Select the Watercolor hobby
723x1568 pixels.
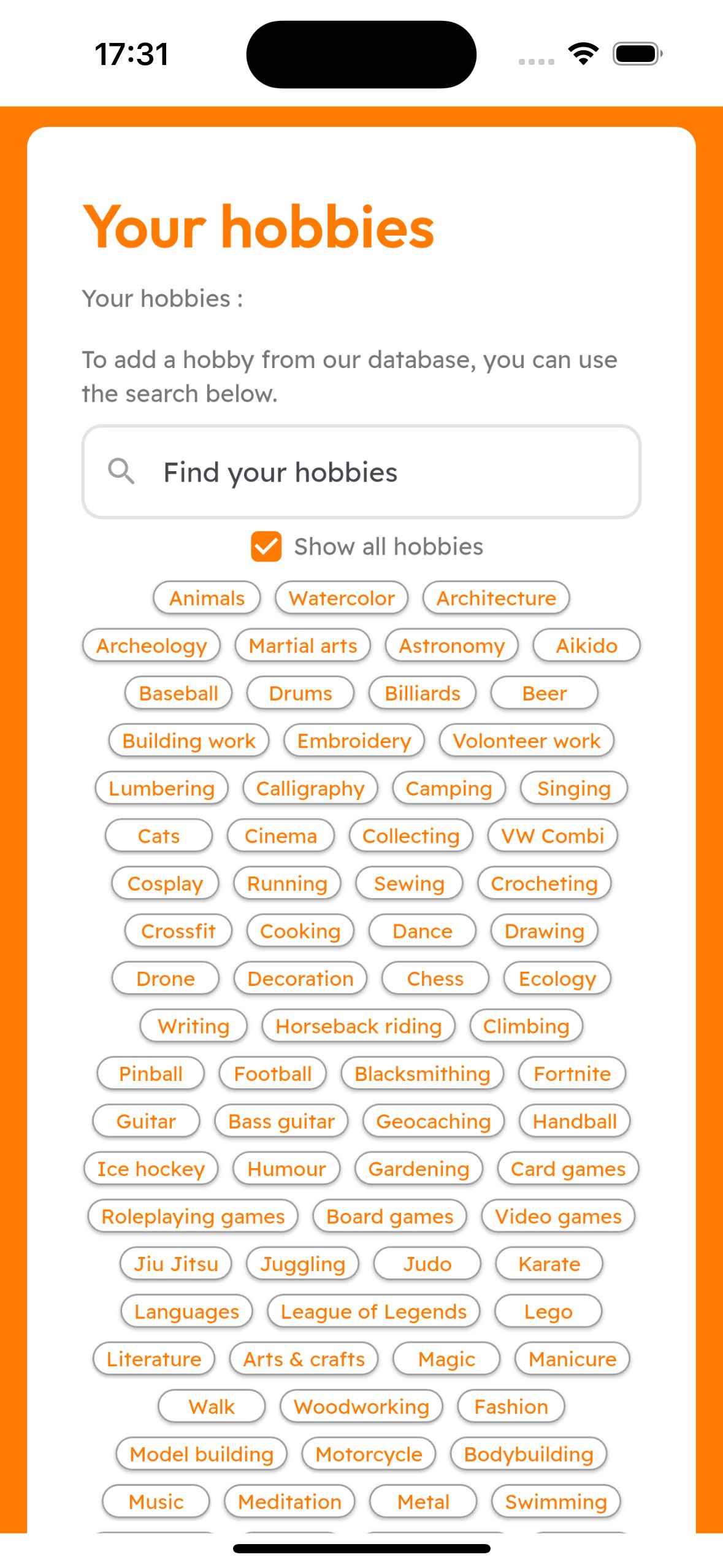342,598
